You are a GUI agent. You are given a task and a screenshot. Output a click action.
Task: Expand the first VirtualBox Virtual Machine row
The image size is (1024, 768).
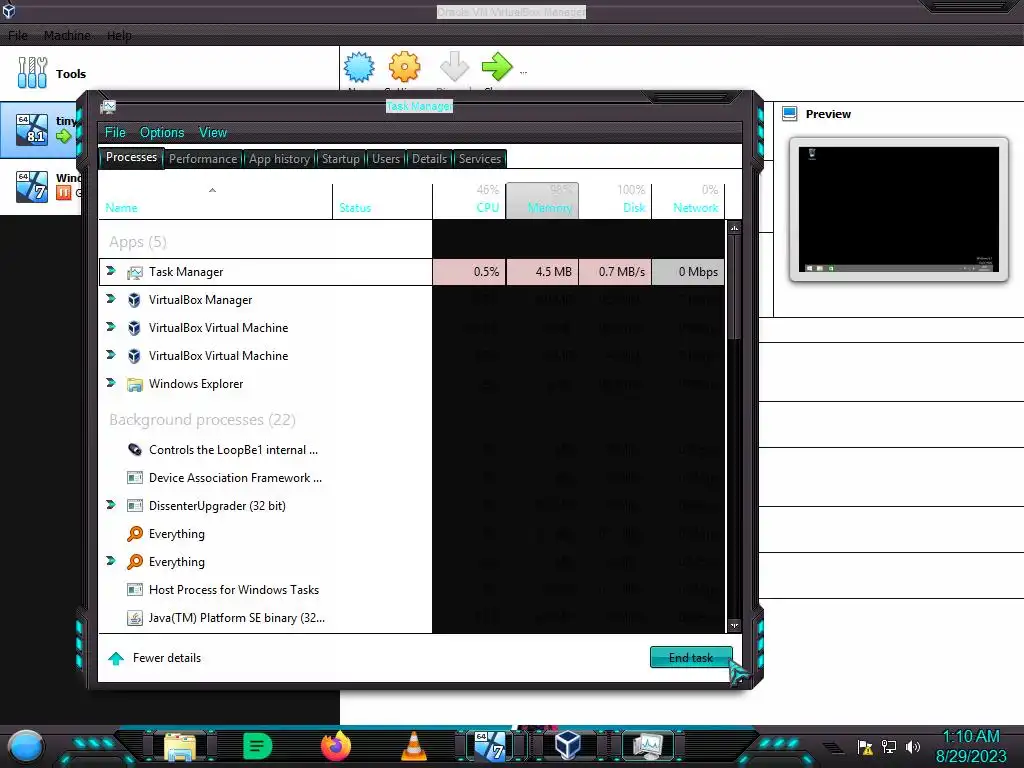111,327
